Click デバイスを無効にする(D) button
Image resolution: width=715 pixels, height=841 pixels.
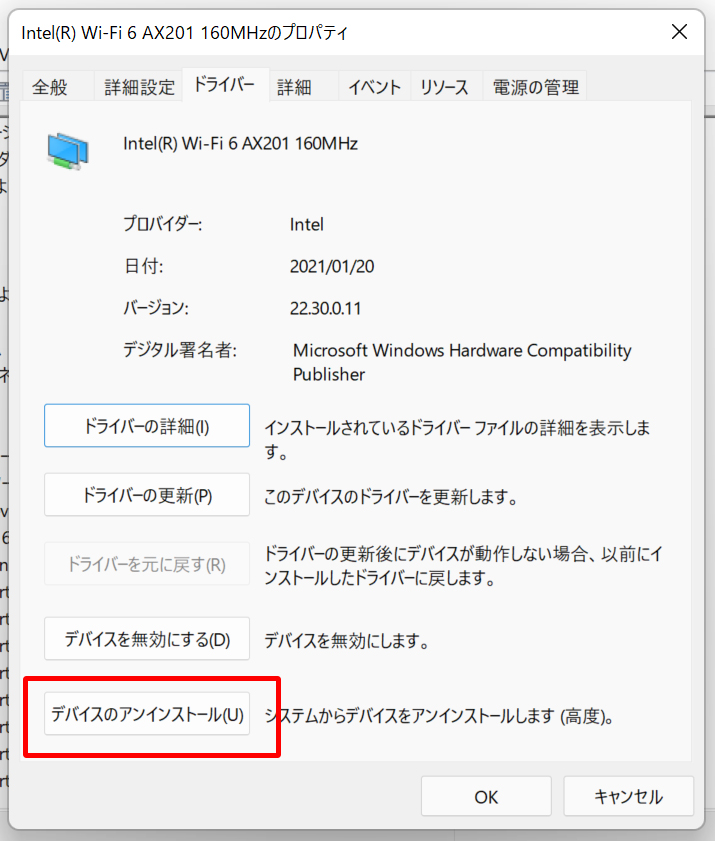(147, 639)
